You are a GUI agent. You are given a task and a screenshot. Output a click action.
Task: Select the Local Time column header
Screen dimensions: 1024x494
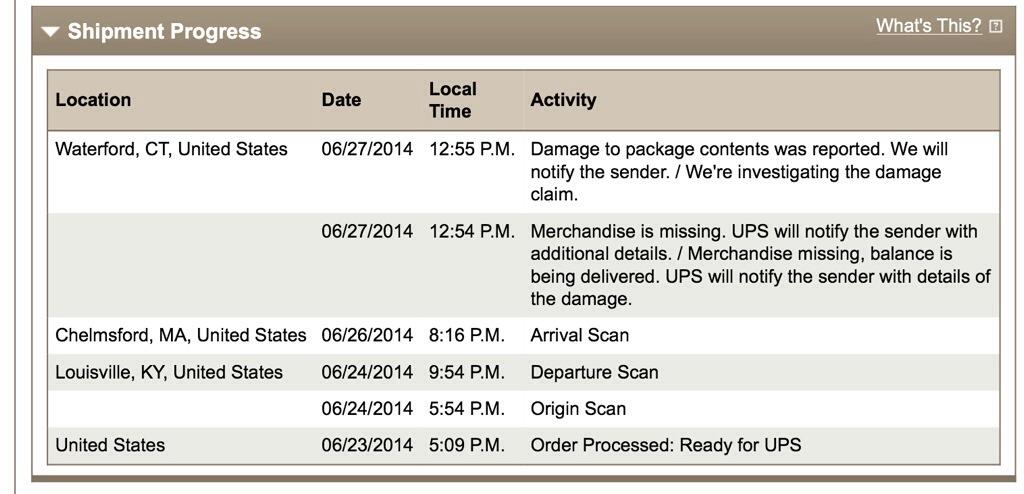pyautogui.click(x=453, y=100)
